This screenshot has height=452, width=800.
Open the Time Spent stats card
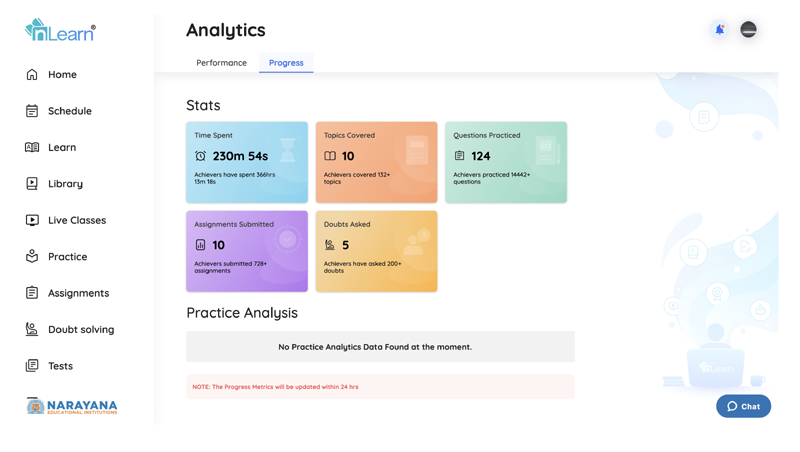(247, 162)
